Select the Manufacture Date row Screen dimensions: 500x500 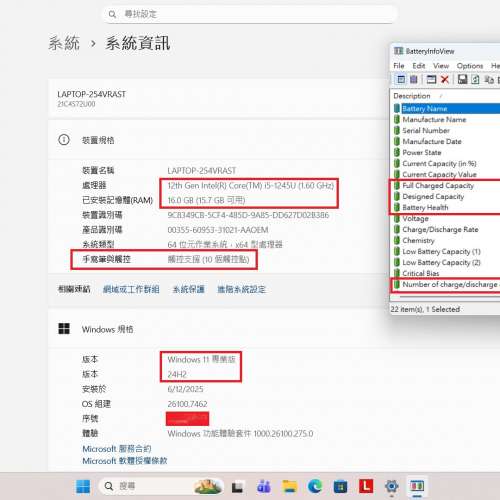coord(446,142)
